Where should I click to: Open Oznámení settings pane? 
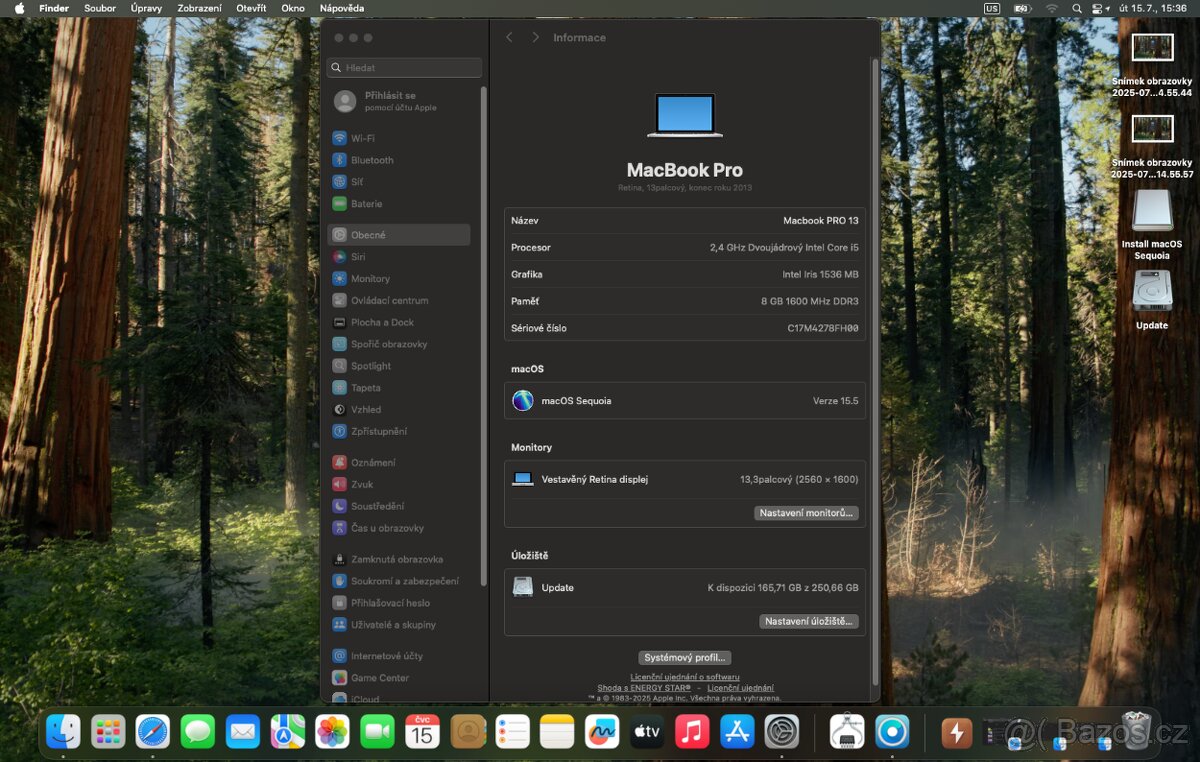point(398,462)
